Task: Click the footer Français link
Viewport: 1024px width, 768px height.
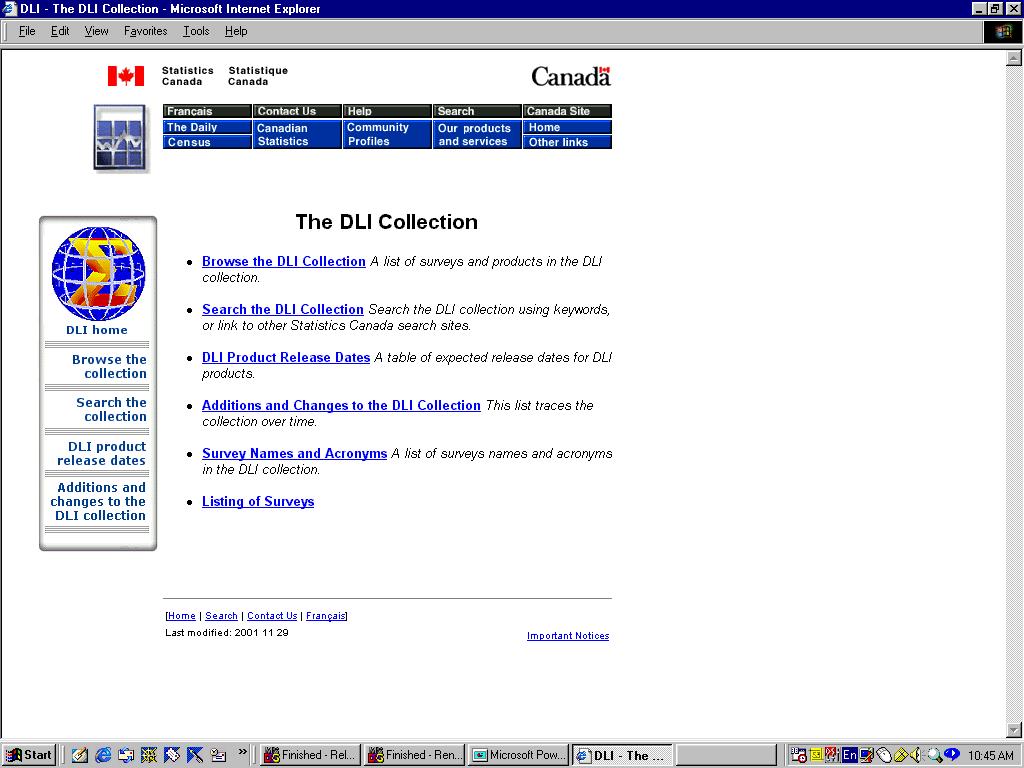Action: [325, 616]
